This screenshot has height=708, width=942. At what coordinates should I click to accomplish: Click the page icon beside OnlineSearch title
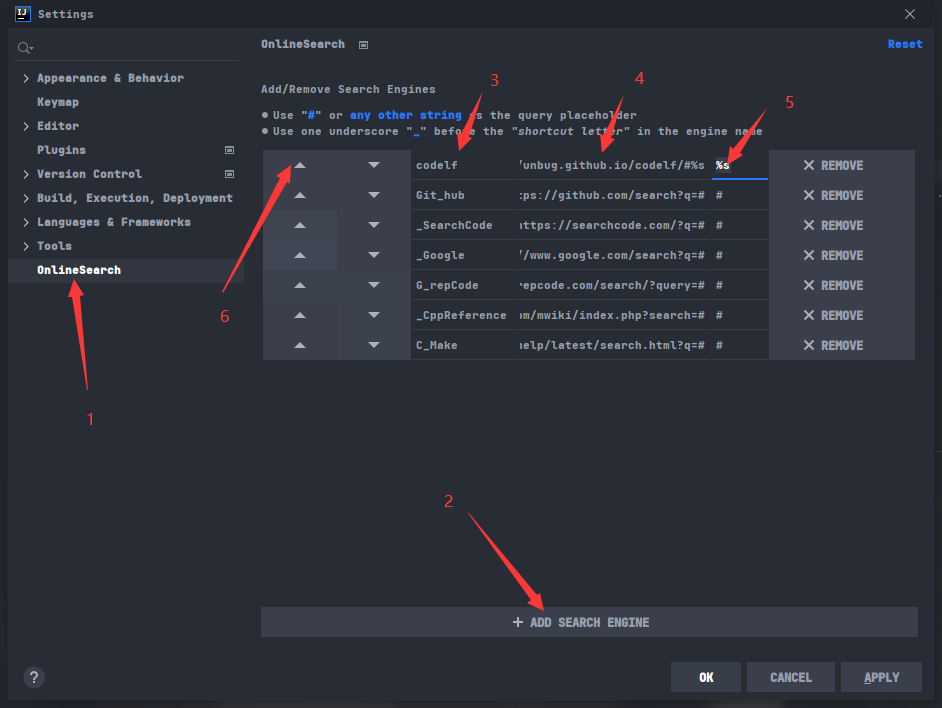point(361,44)
